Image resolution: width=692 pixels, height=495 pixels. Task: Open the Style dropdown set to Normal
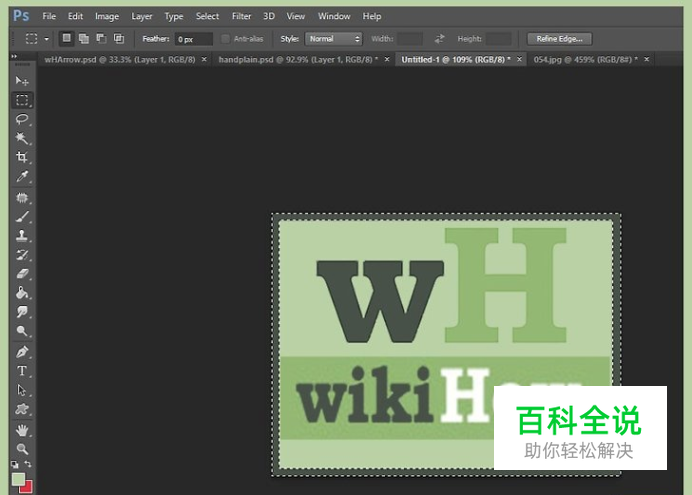(334, 39)
